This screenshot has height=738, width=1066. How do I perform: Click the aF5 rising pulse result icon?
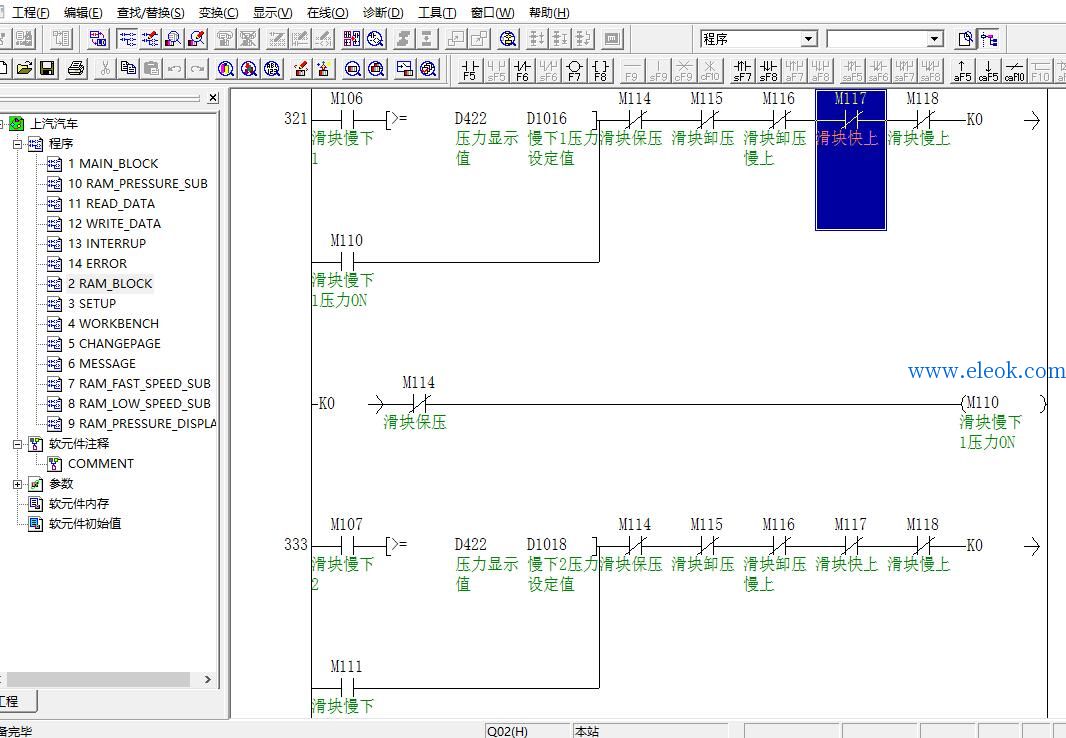tap(962, 70)
